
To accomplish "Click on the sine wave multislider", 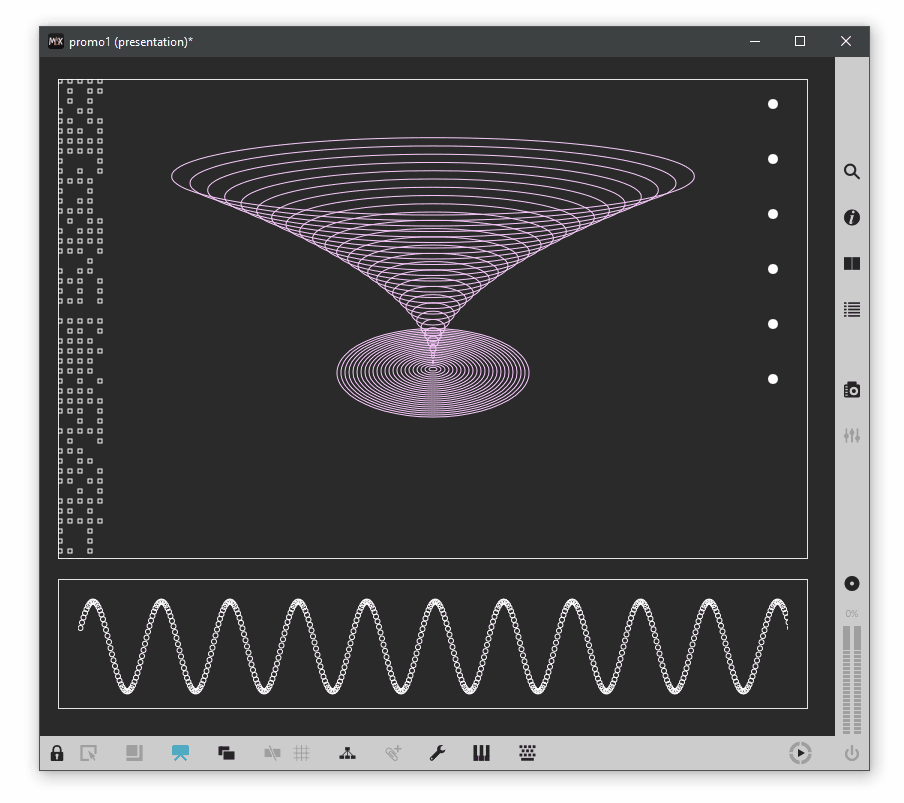I will tap(432, 644).
